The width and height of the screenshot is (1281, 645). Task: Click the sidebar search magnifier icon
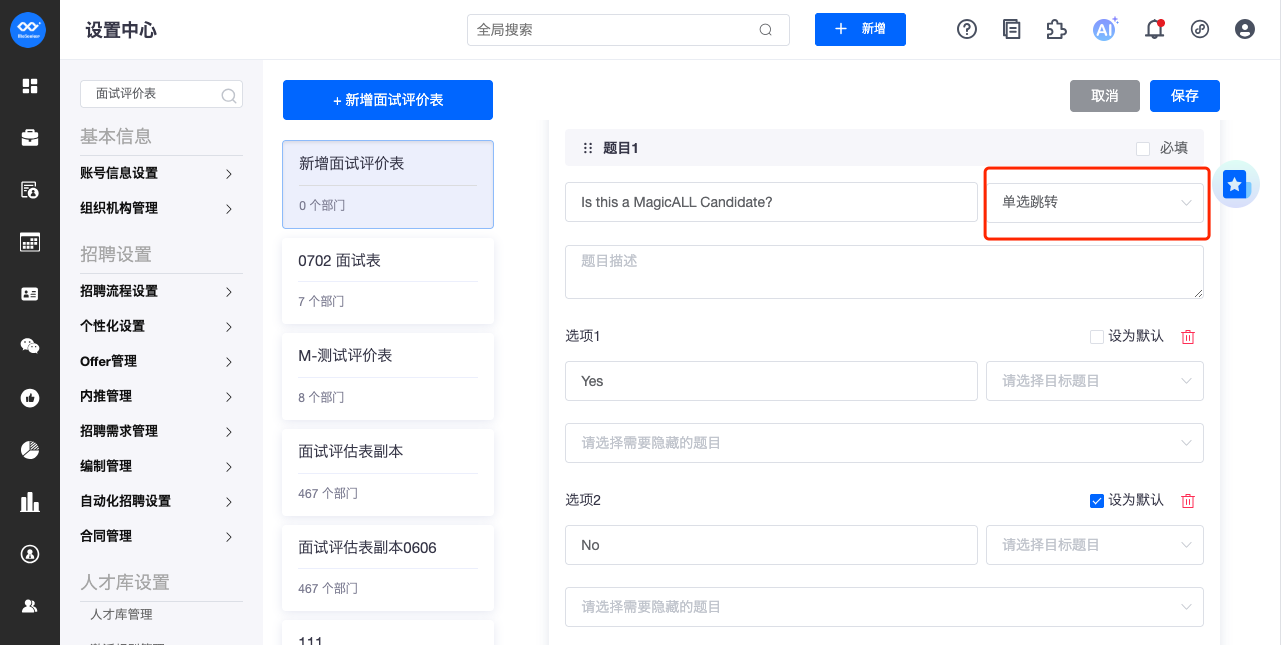229,95
